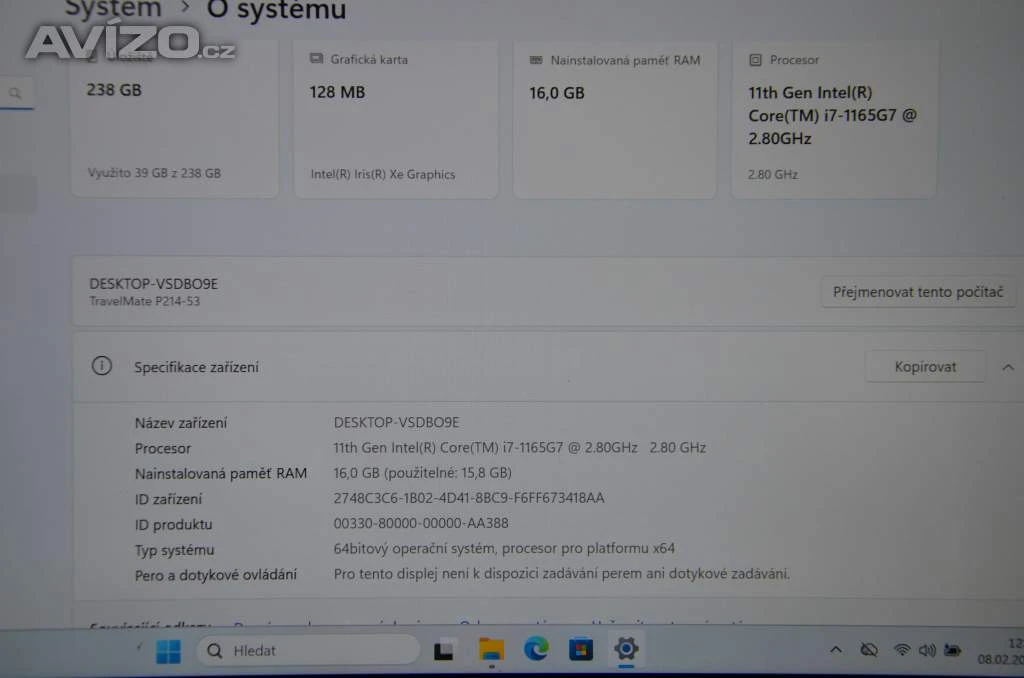Click the Settings sidebar search field

click(x=17, y=94)
